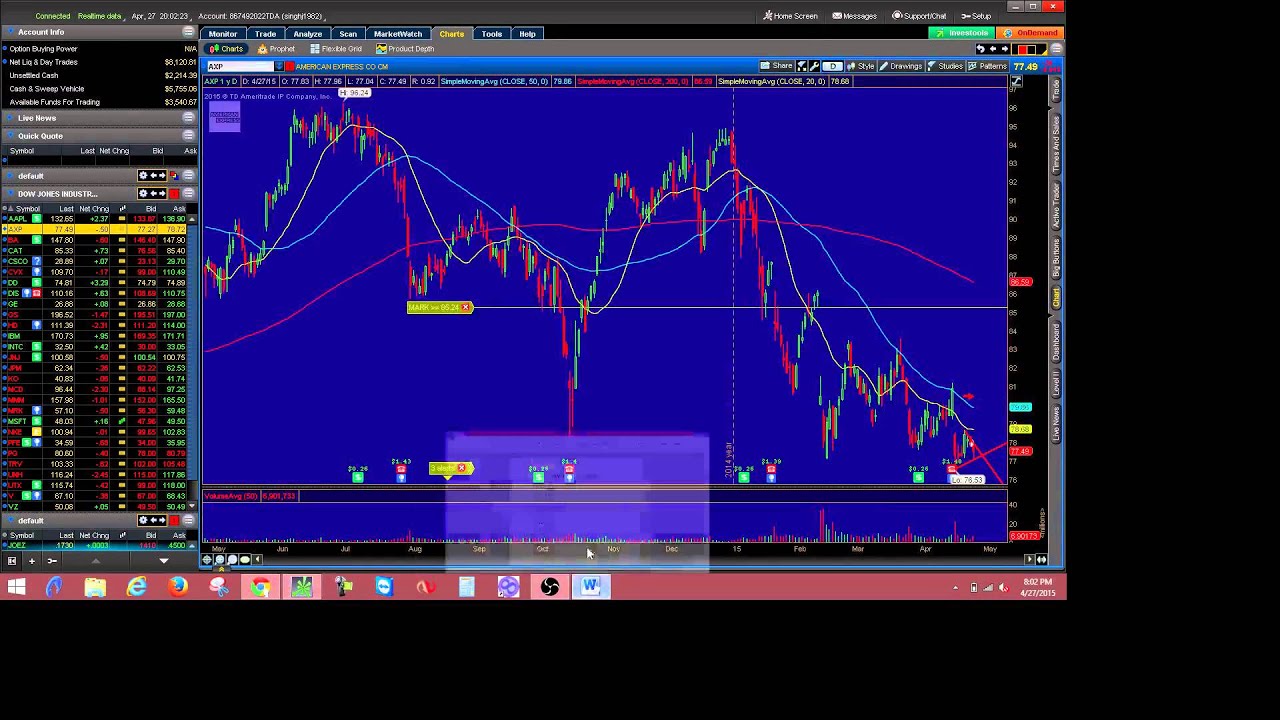Image resolution: width=1280 pixels, height=720 pixels.
Task: Switch to the Tools tab
Action: 492,34
